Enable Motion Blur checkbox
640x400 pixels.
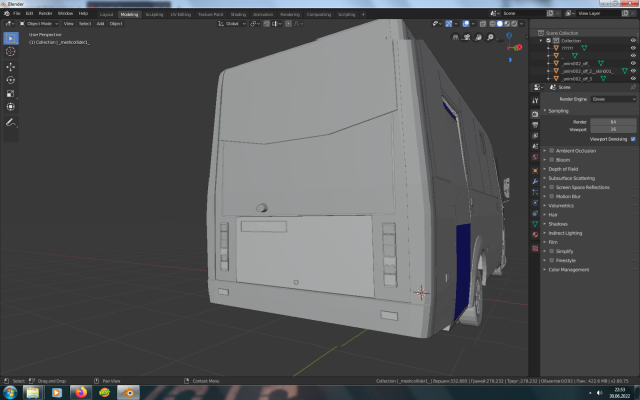551,196
